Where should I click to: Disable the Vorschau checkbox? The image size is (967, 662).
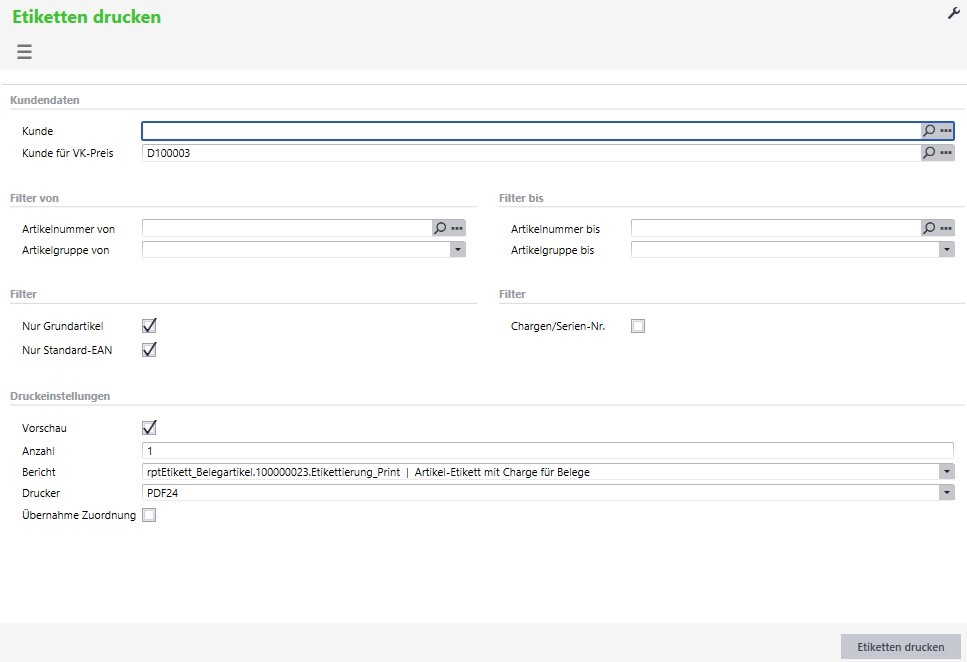tap(150, 428)
